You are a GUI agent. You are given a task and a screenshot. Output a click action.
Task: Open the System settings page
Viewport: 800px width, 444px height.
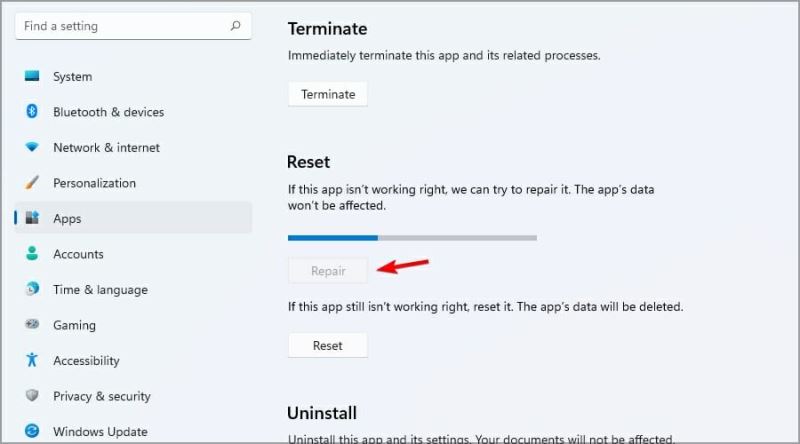tap(72, 77)
